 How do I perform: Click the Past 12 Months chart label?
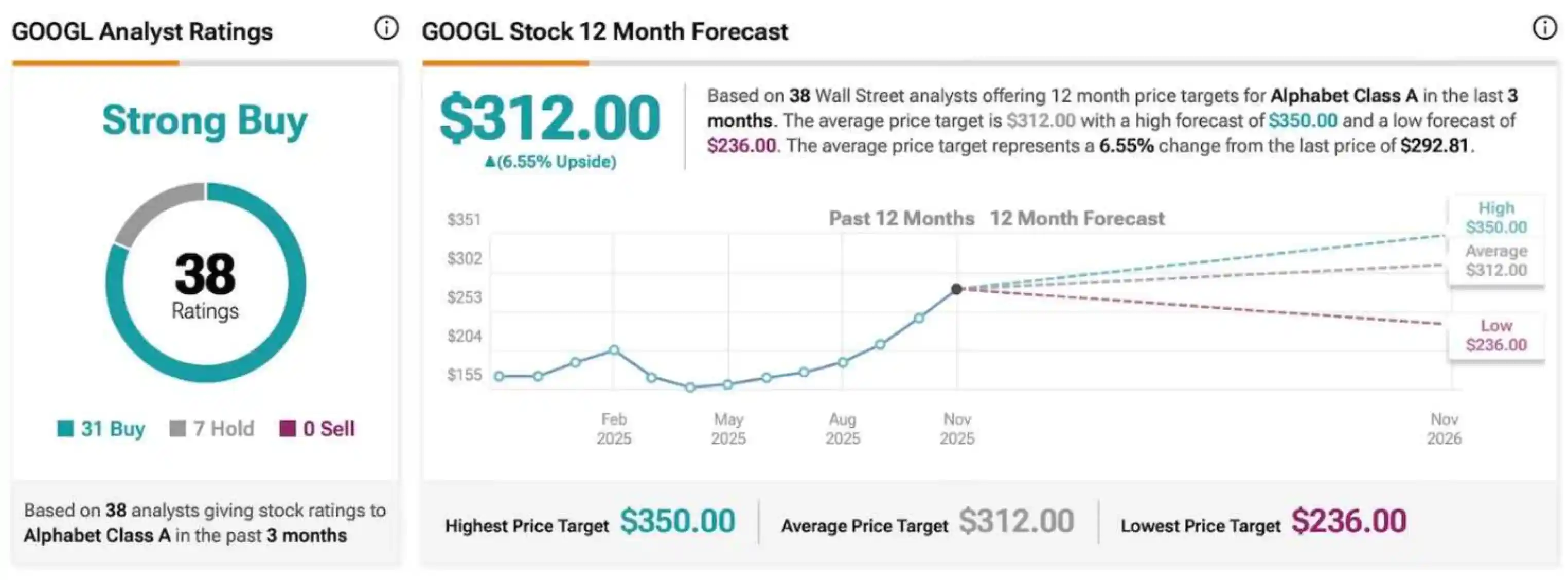901,218
